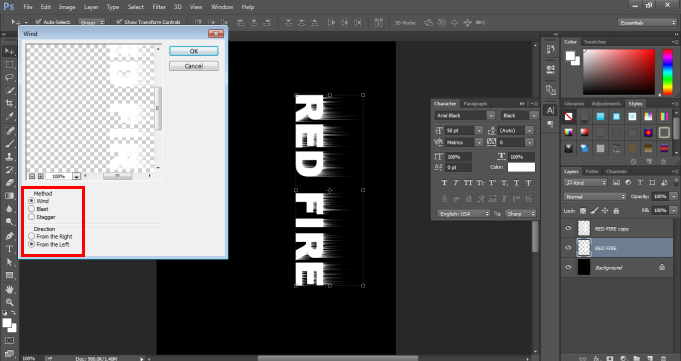Select the Path Selection tool
The height and width of the screenshot is (361, 681).
pyautogui.click(x=9, y=262)
